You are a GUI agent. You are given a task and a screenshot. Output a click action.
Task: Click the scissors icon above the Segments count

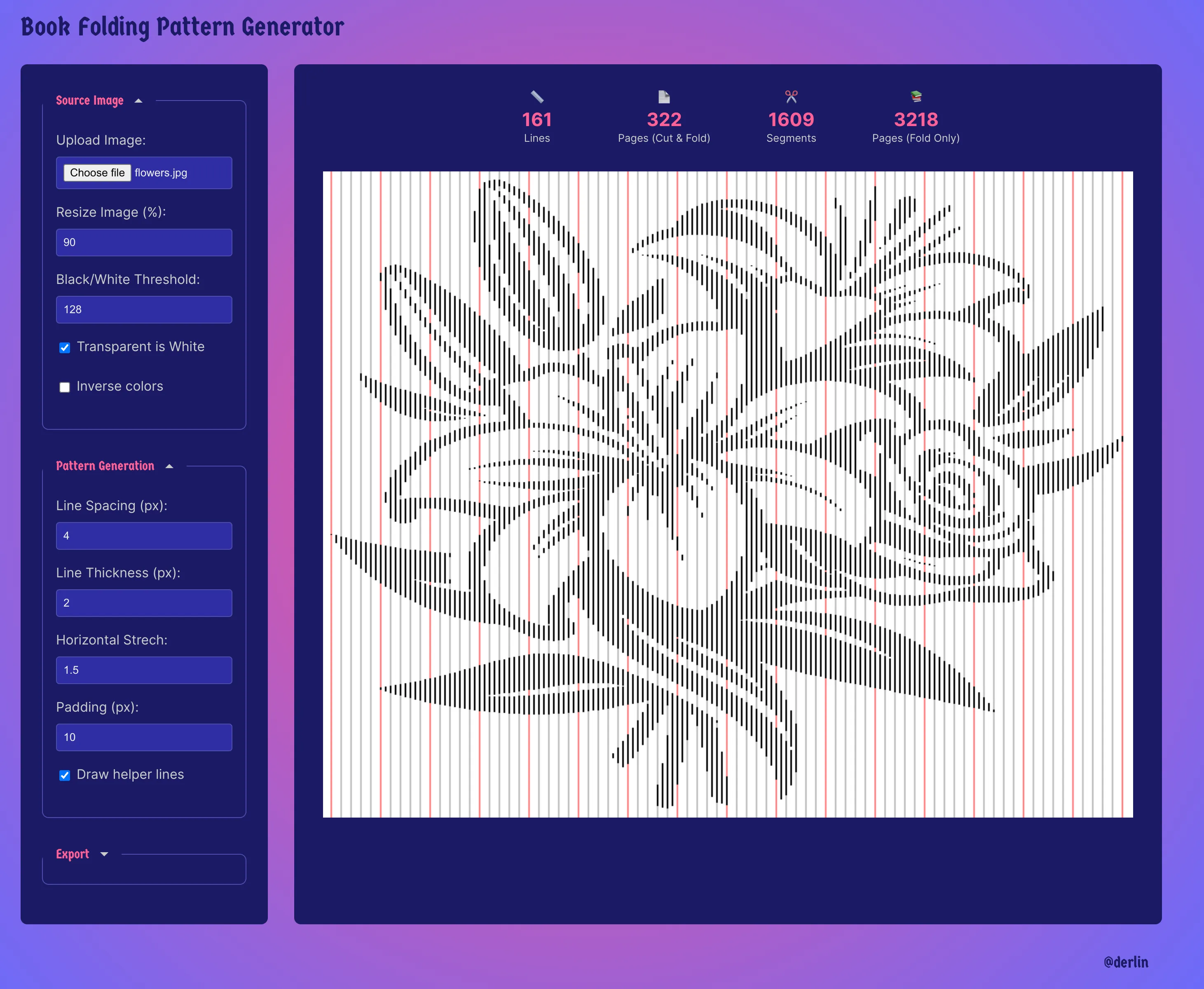point(791,96)
